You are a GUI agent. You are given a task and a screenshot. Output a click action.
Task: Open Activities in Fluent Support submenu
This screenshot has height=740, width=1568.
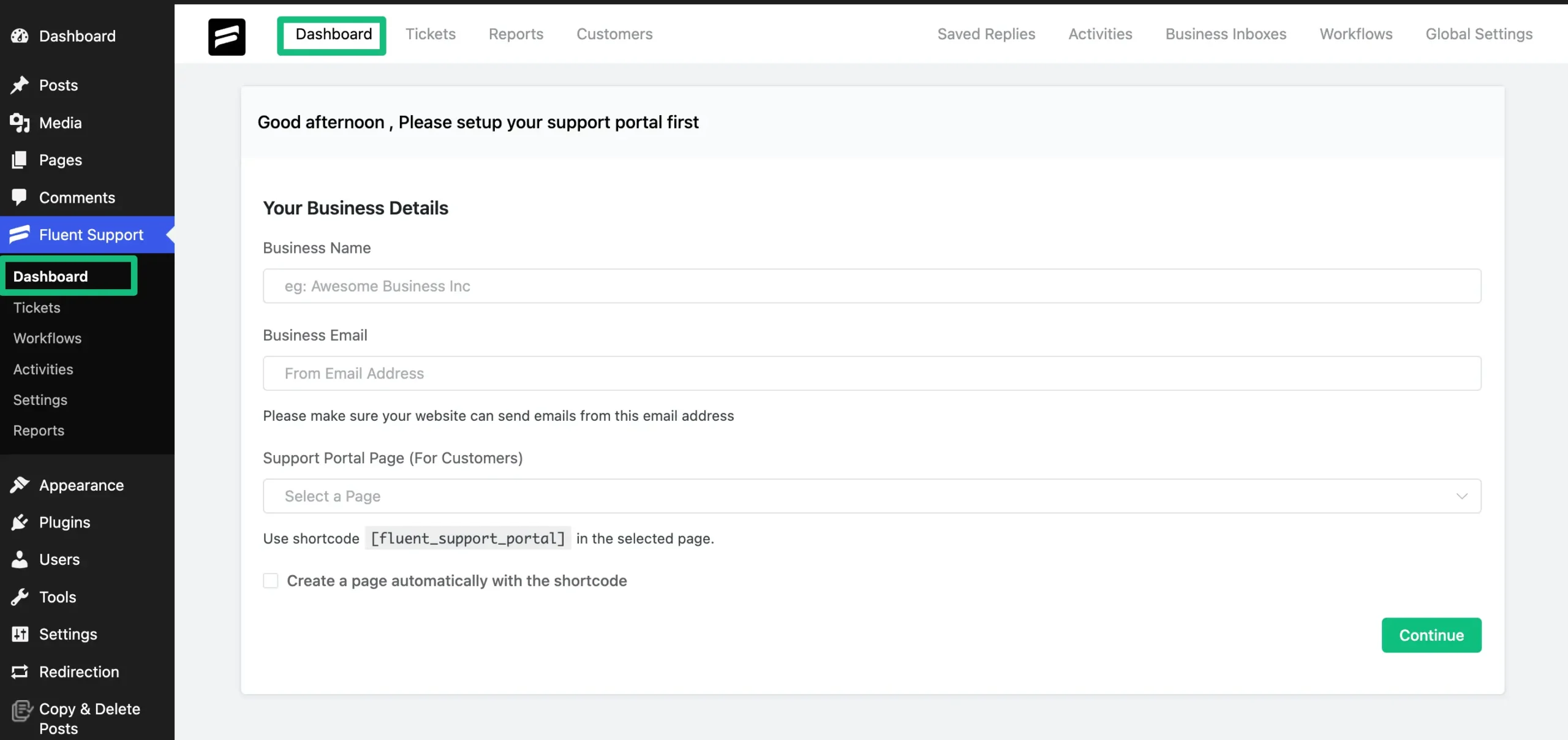point(43,369)
